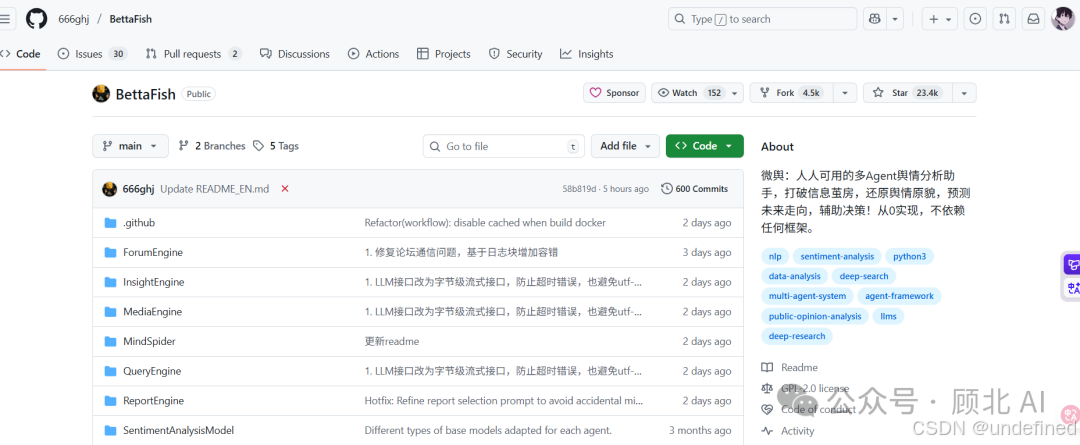This screenshot has width=1080, height=445.
Task: Open the Projects tab
Action: (444, 54)
